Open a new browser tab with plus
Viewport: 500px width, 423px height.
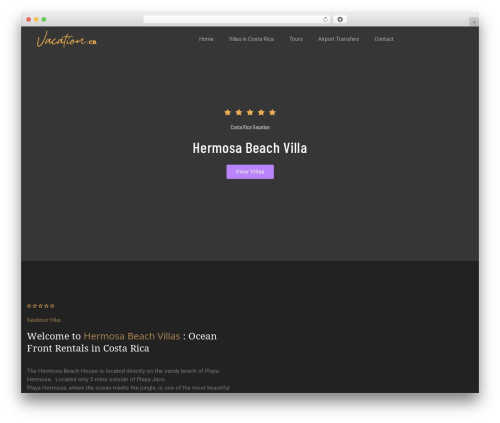click(474, 22)
